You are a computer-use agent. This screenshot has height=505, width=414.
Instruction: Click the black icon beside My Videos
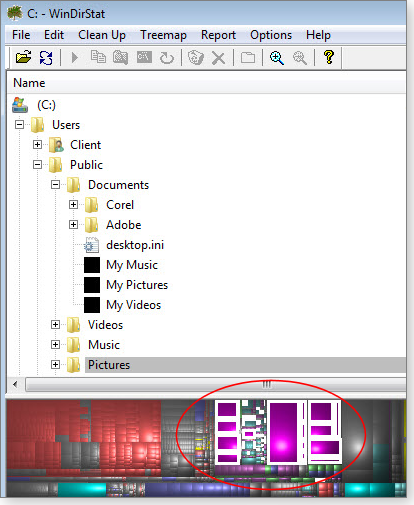(92, 305)
